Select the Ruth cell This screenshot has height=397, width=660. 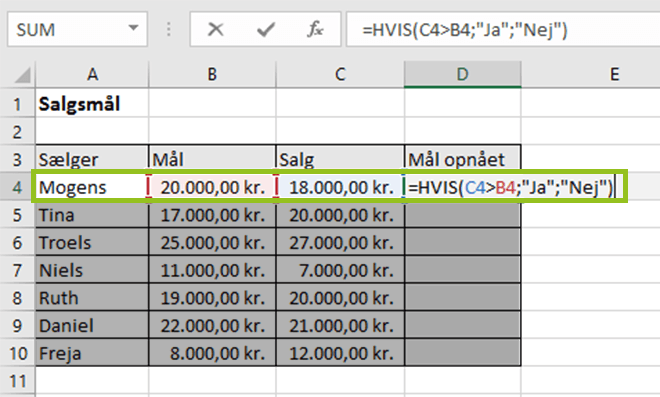coord(92,298)
